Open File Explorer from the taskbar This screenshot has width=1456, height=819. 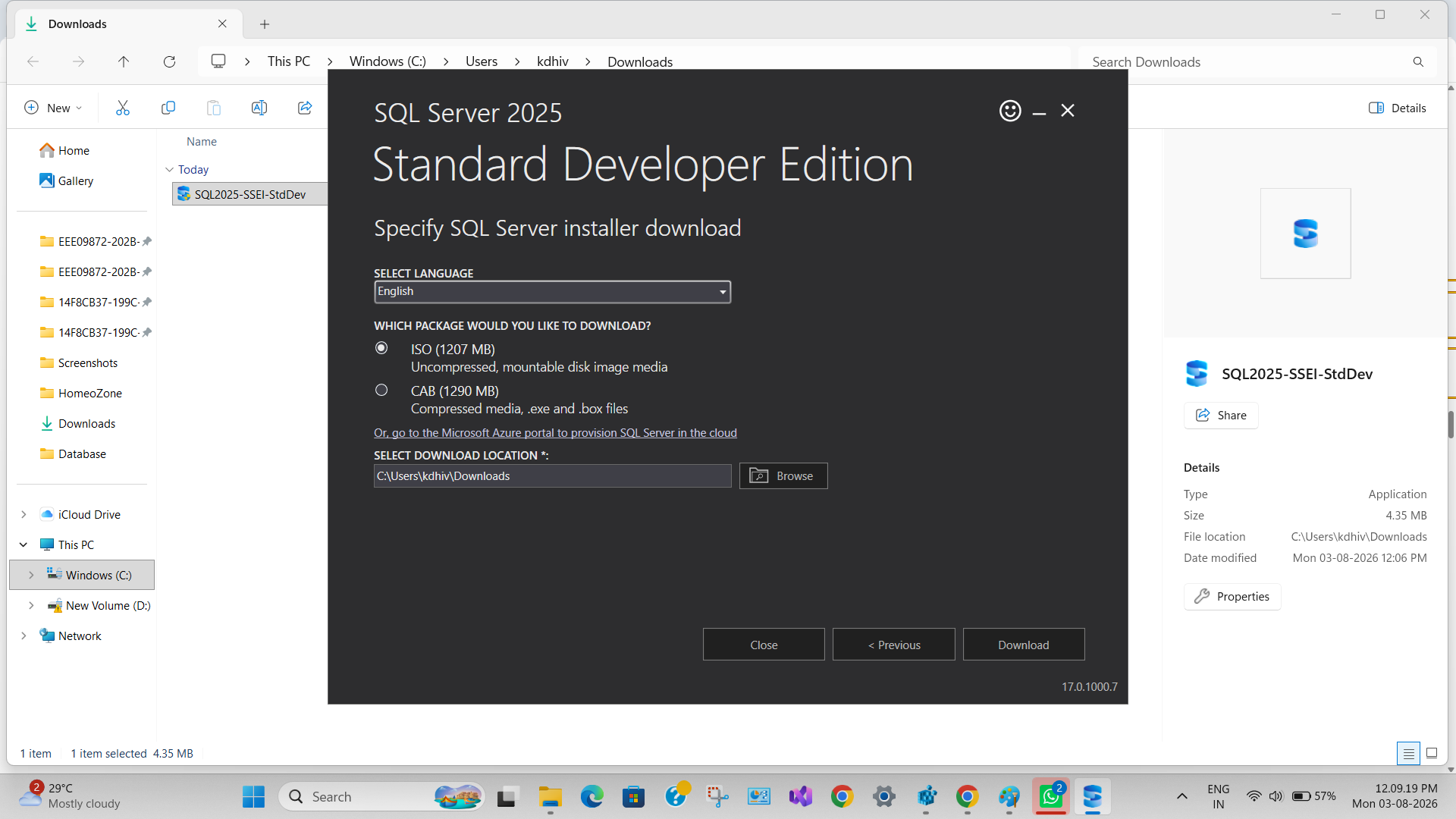tap(550, 796)
